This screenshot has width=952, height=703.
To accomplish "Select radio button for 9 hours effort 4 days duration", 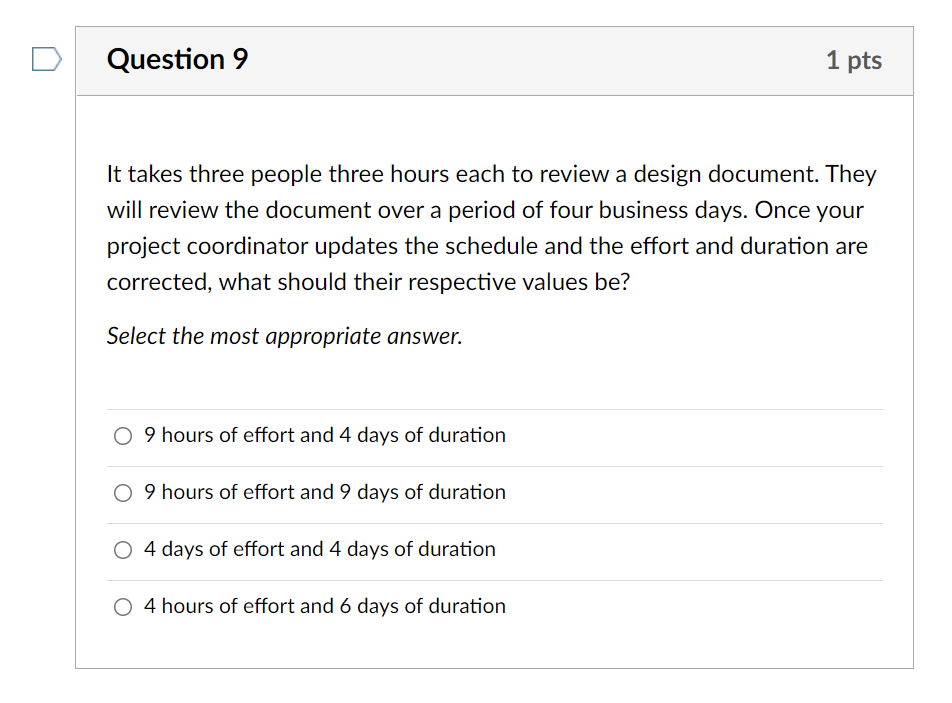I will point(123,436).
